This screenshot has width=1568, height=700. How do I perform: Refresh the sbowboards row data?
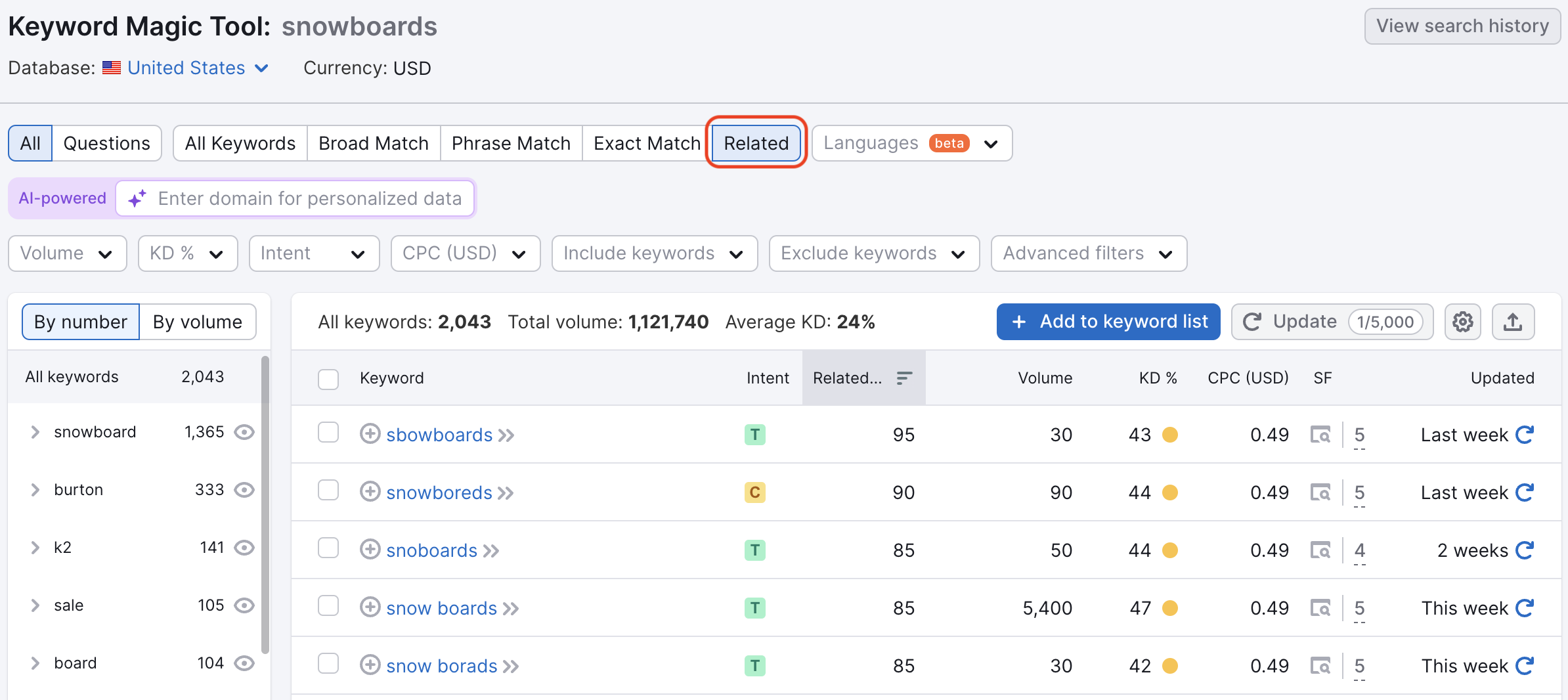pos(1525,435)
